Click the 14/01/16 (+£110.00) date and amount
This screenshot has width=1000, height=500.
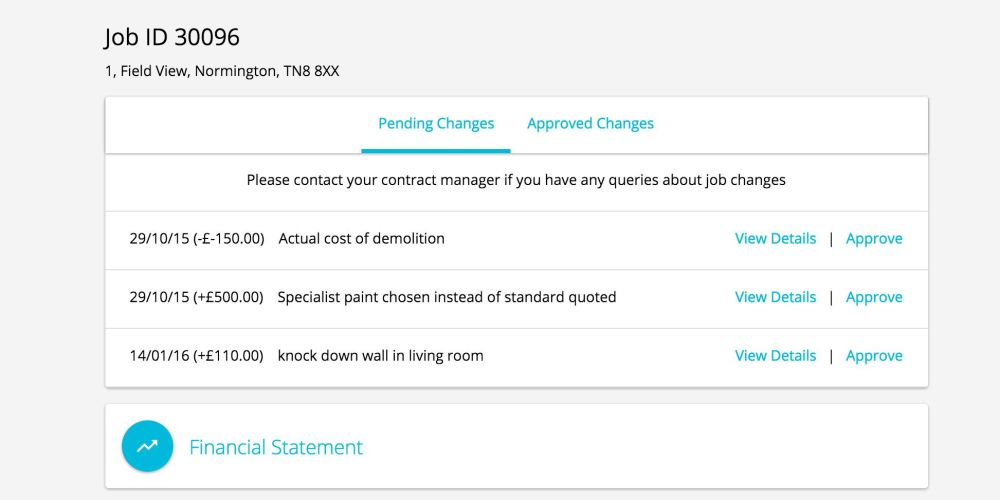coord(196,356)
